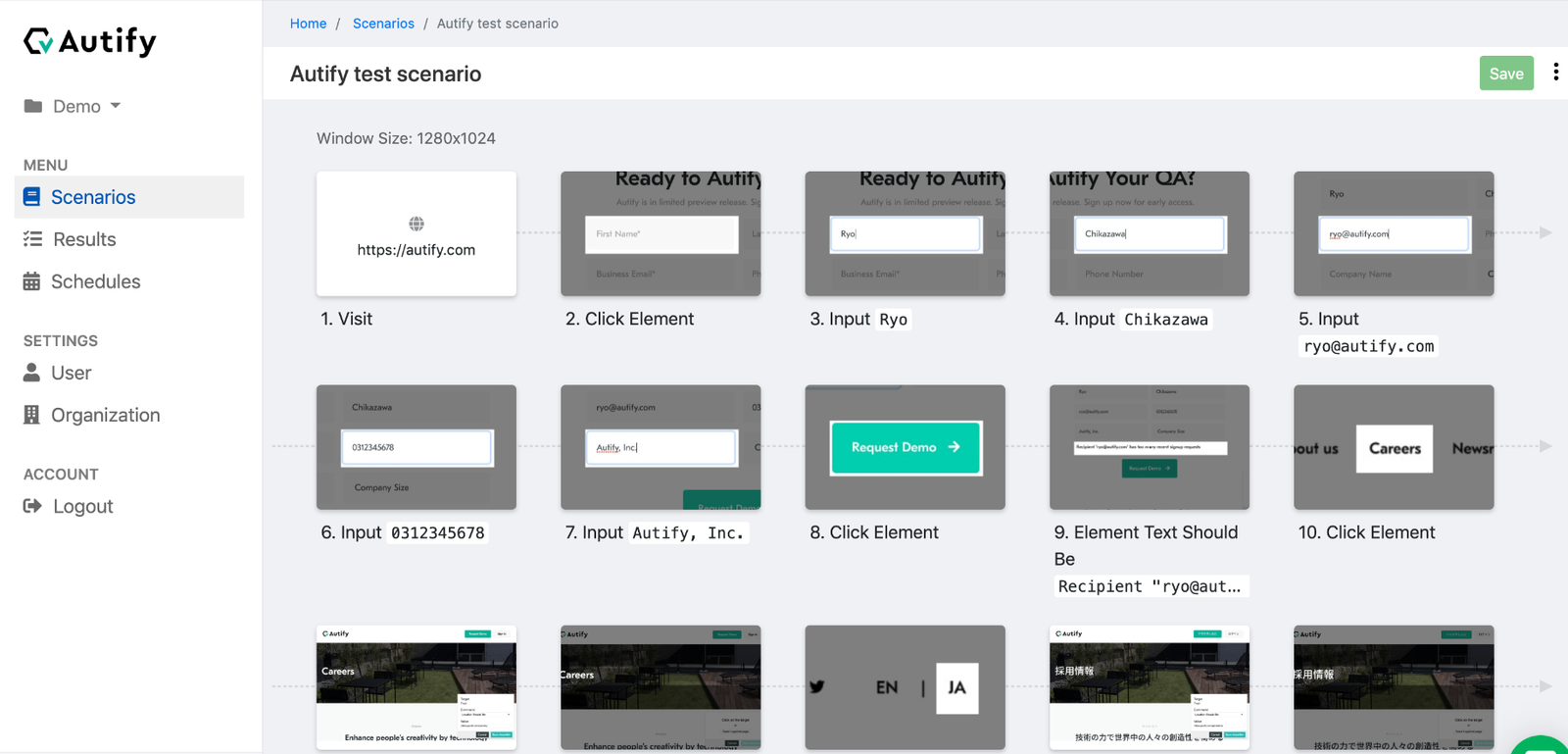Click the Autify logo
Screen dimensions: 1568x754
pyautogui.click(x=90, y=41)
